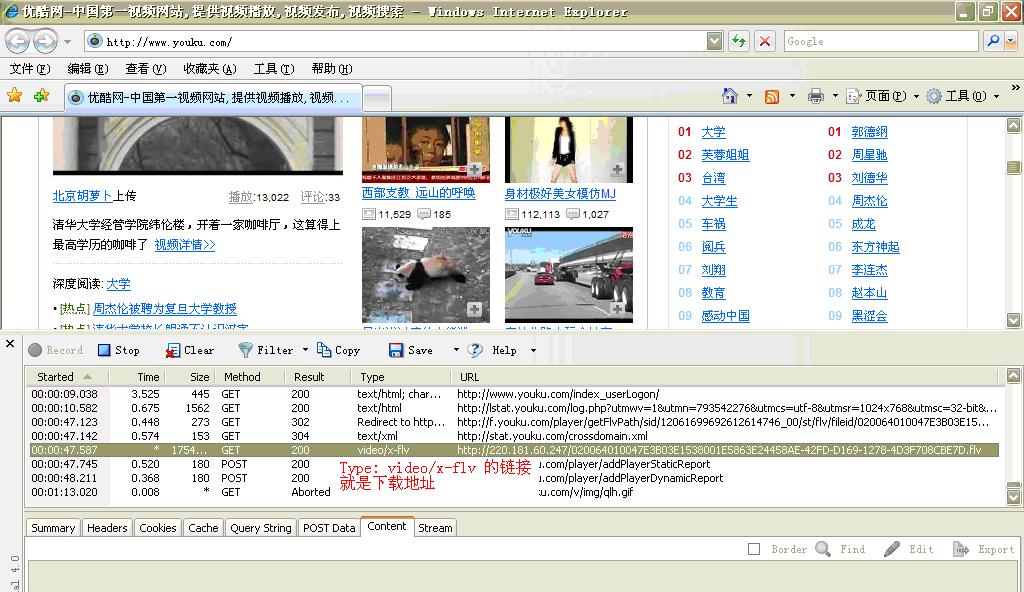Open the 视频详情>> link
1024x592 pixels.
[185, 244]
